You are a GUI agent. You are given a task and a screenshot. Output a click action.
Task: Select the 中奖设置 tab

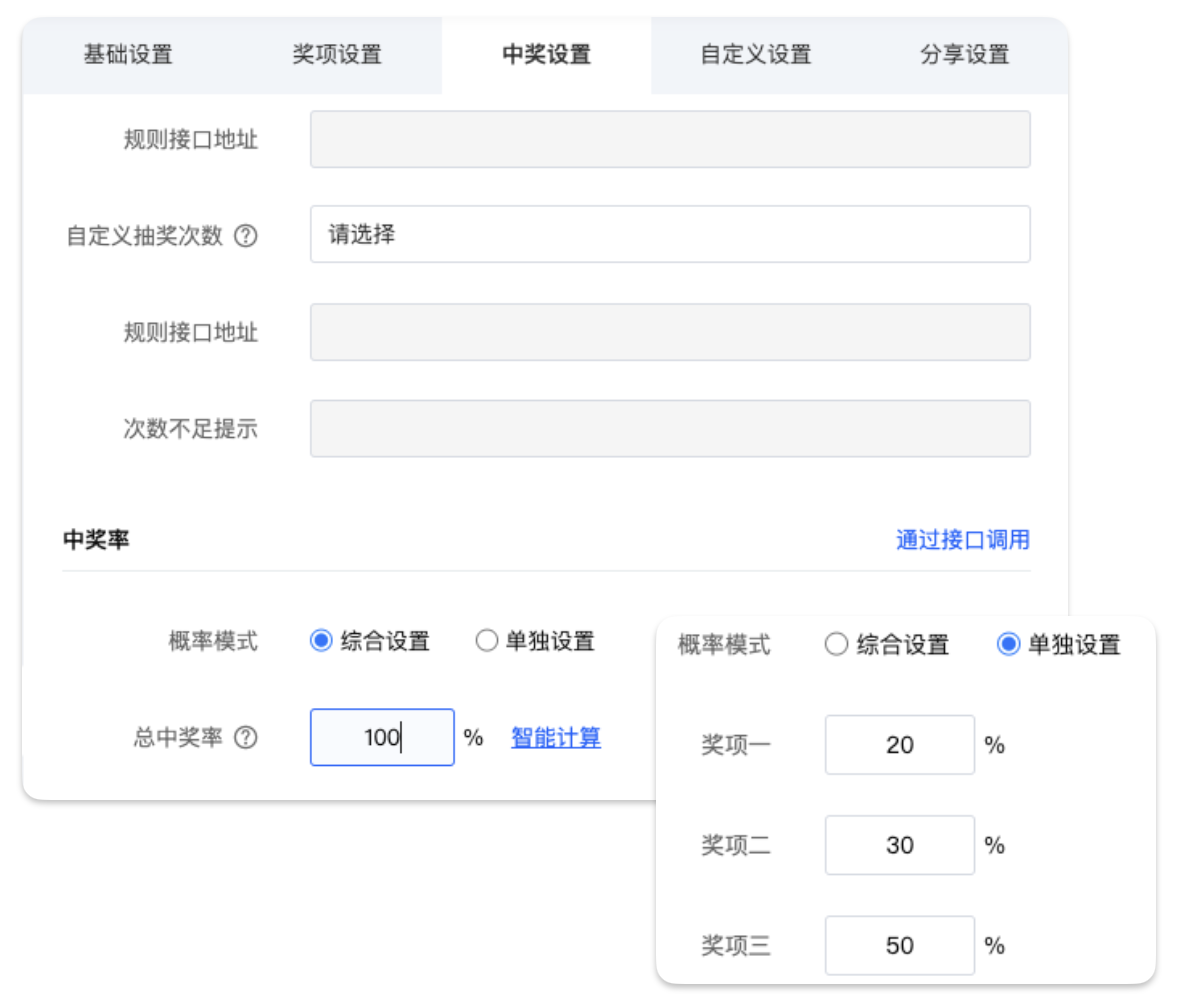click(x=546, y=55)
